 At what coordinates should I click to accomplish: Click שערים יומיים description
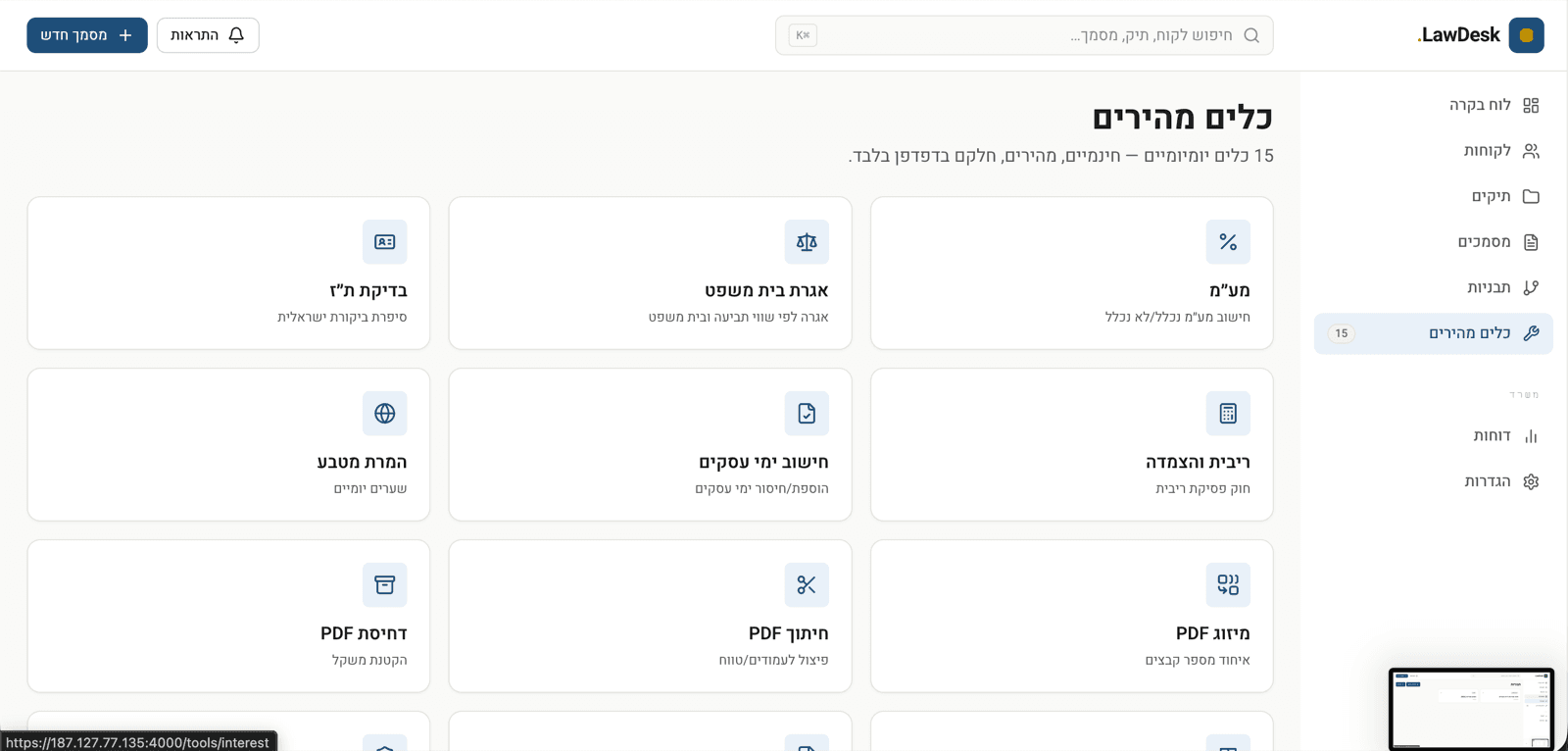(370, 488)
